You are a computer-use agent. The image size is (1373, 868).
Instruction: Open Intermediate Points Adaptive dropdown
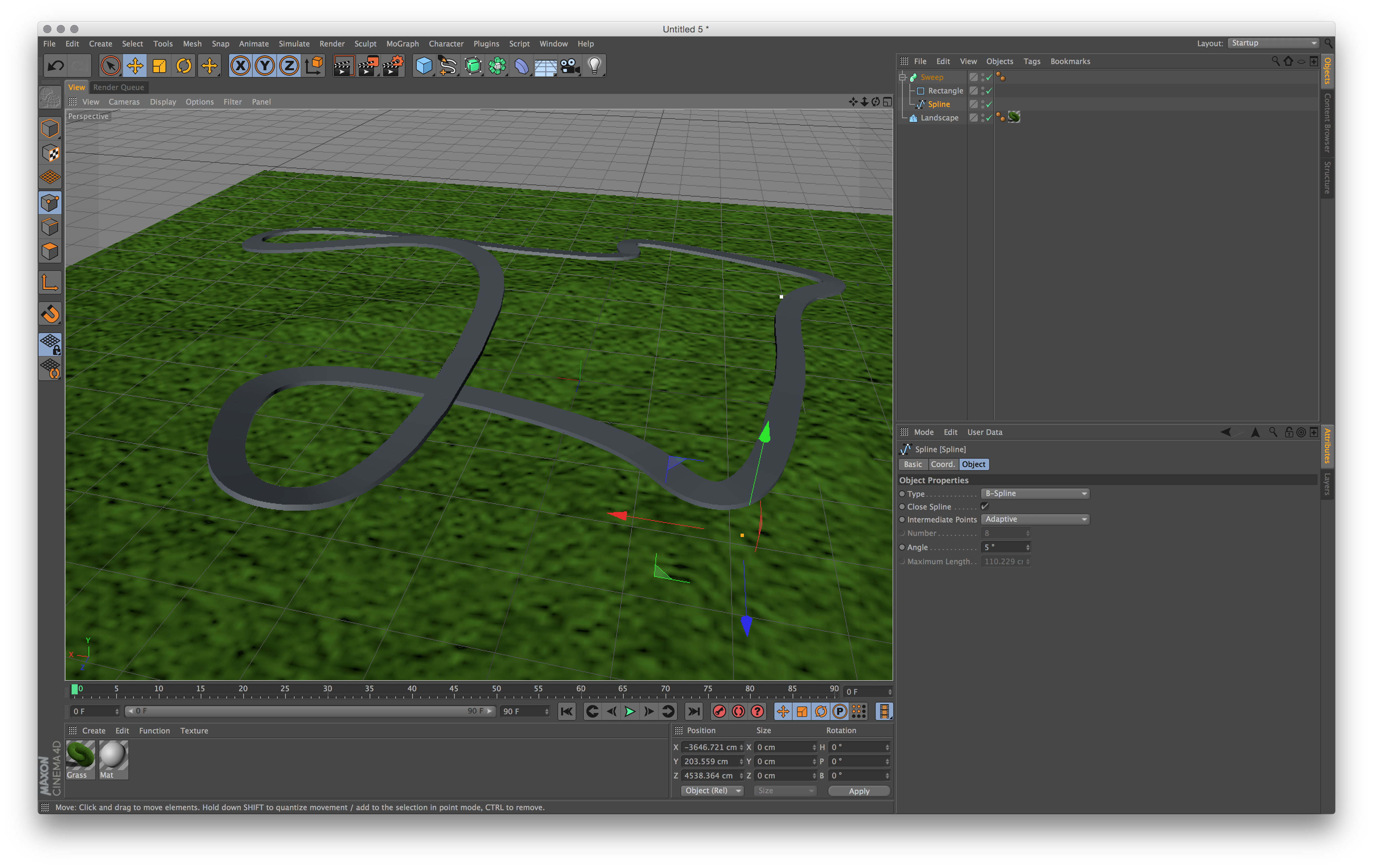pyautogui.click(x=1035, y=519)
